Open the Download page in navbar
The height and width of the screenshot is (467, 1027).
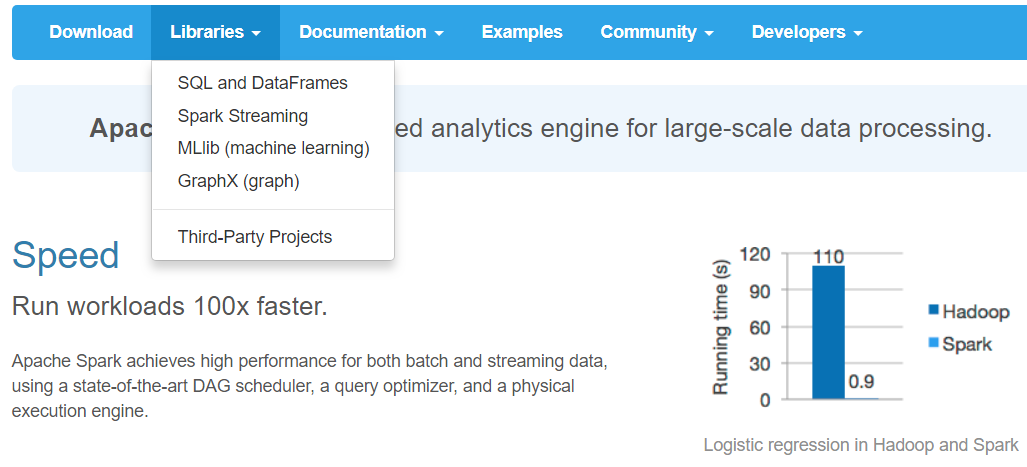pos(91,32)
